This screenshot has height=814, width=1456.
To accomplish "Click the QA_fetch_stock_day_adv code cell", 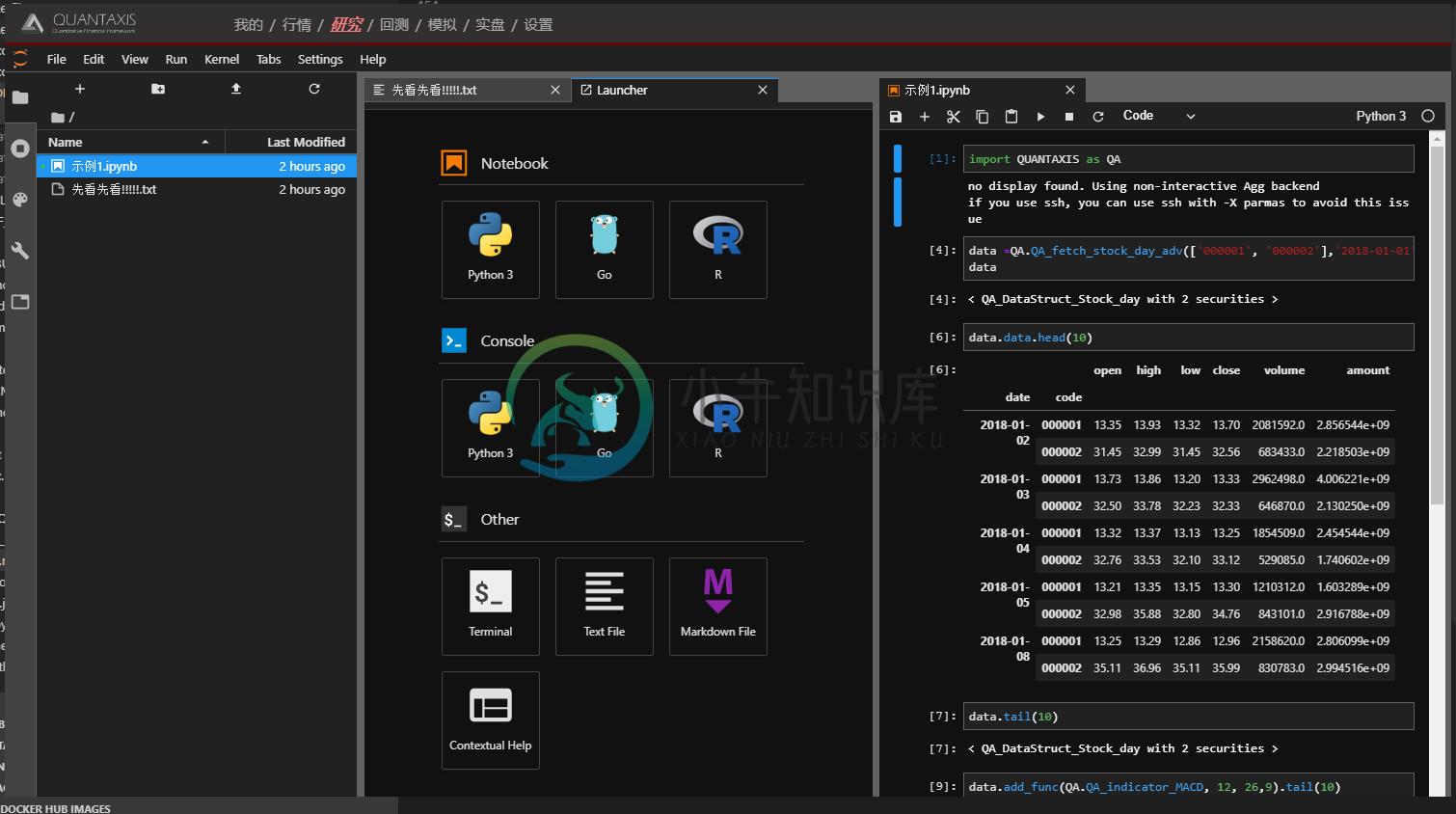I will pyautogui.click(x=1188, y=258).
